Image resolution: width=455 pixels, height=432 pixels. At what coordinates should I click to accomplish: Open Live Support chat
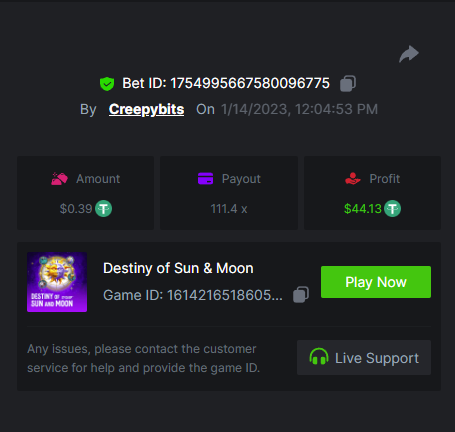364,358
